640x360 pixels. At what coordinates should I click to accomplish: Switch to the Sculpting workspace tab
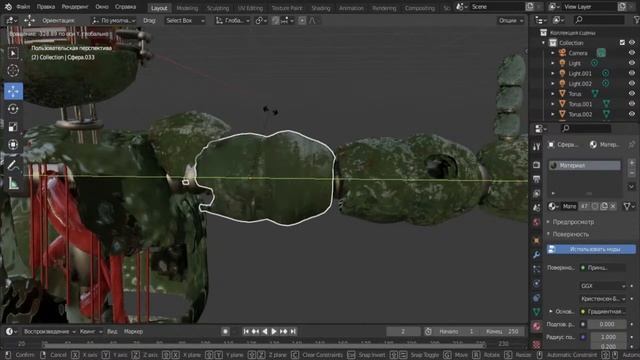(x=218, y=8)
